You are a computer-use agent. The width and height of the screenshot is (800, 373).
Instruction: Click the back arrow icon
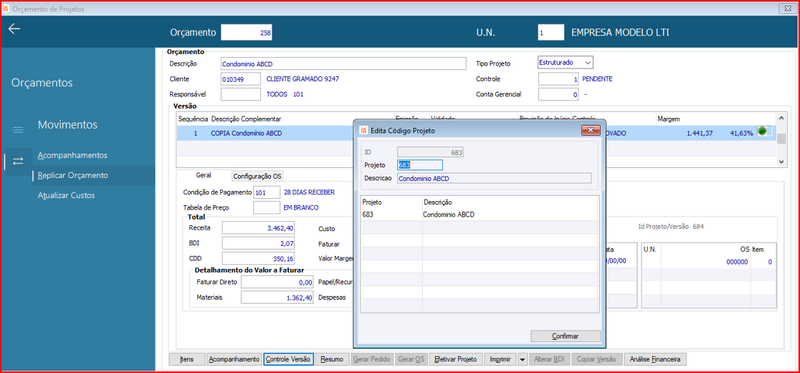pos(14,29)
